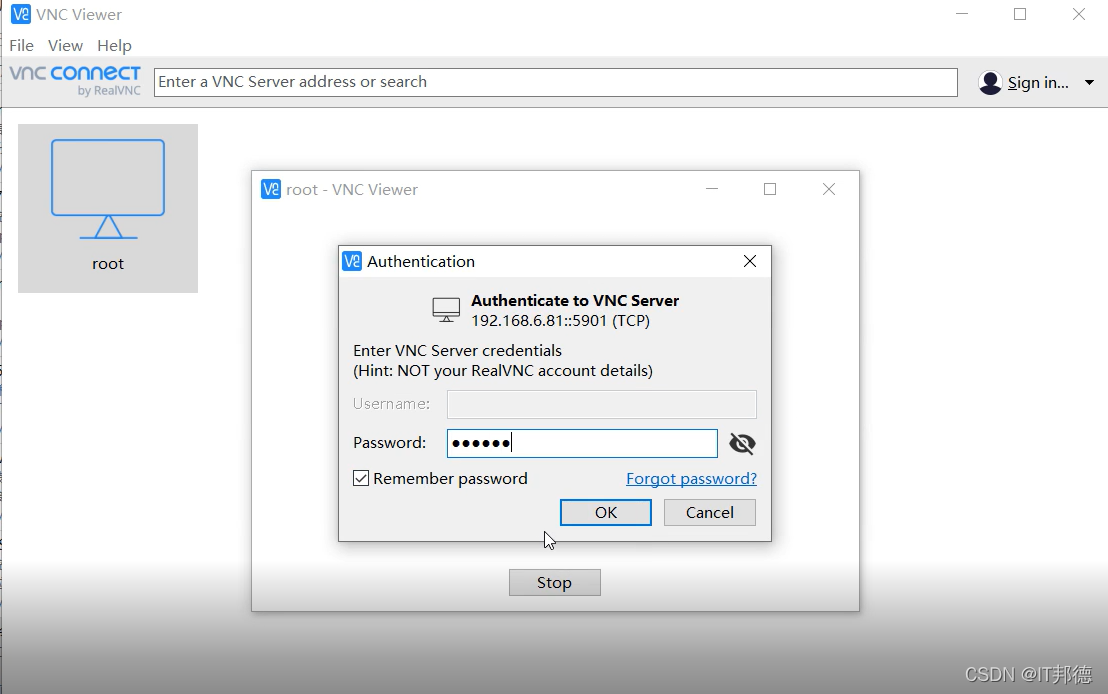1108x694 pixels.
Task: Minimize the root VNC Viewer window
Action: [712, 189]
